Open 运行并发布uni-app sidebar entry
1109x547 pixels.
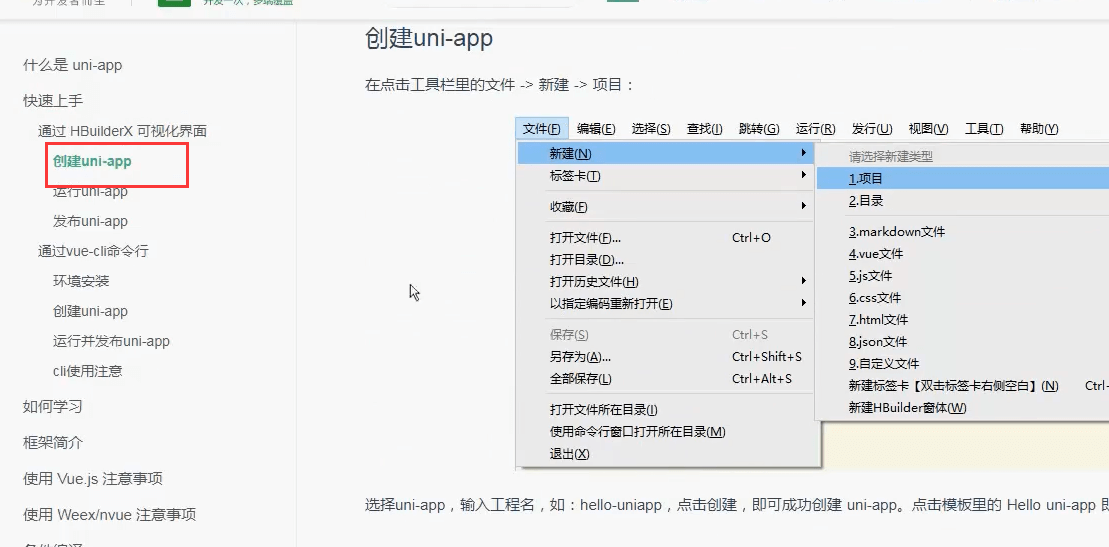click(x=112, y=341)
